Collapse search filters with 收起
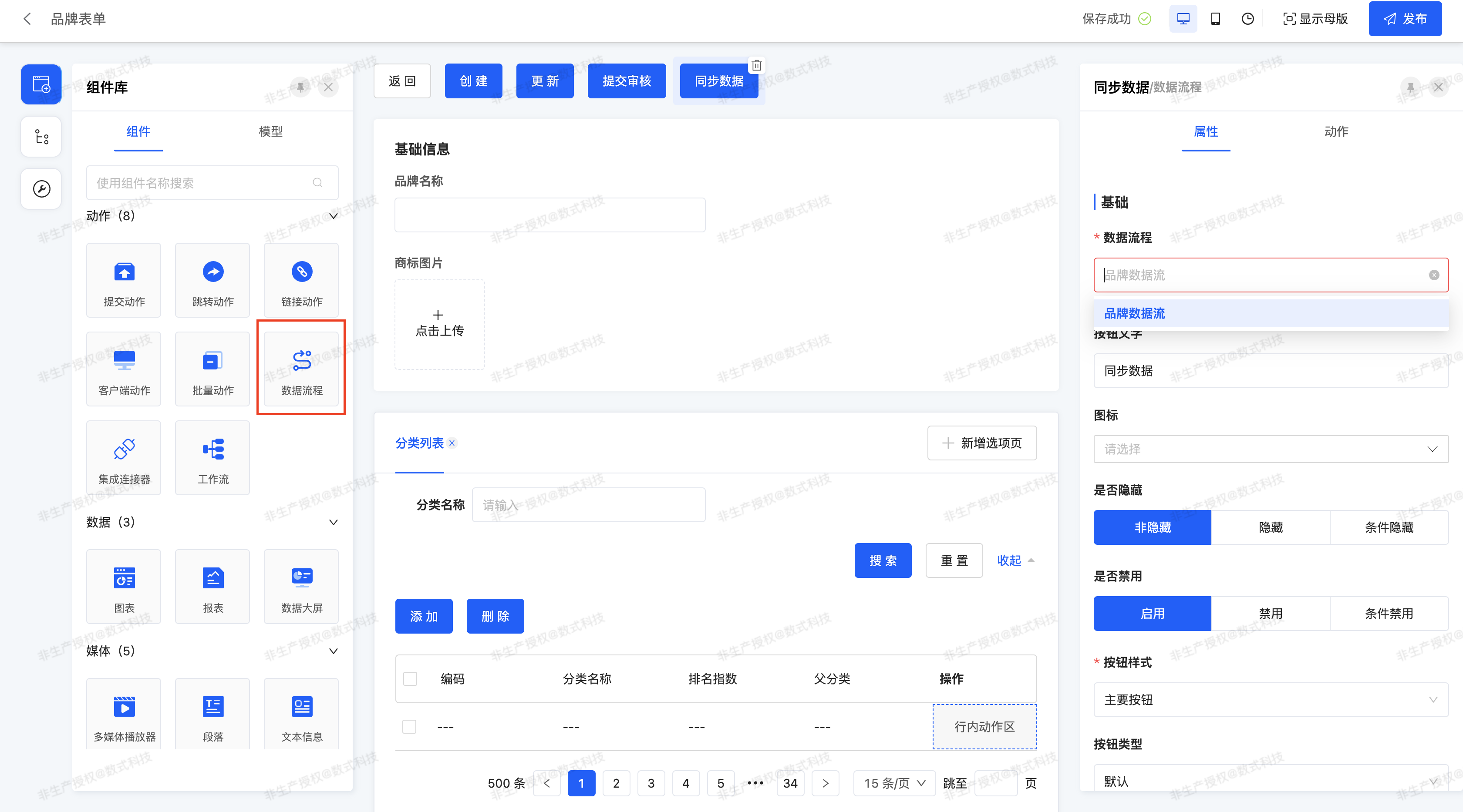Viewport: 1463px width, 812px height. (1015, 560)
